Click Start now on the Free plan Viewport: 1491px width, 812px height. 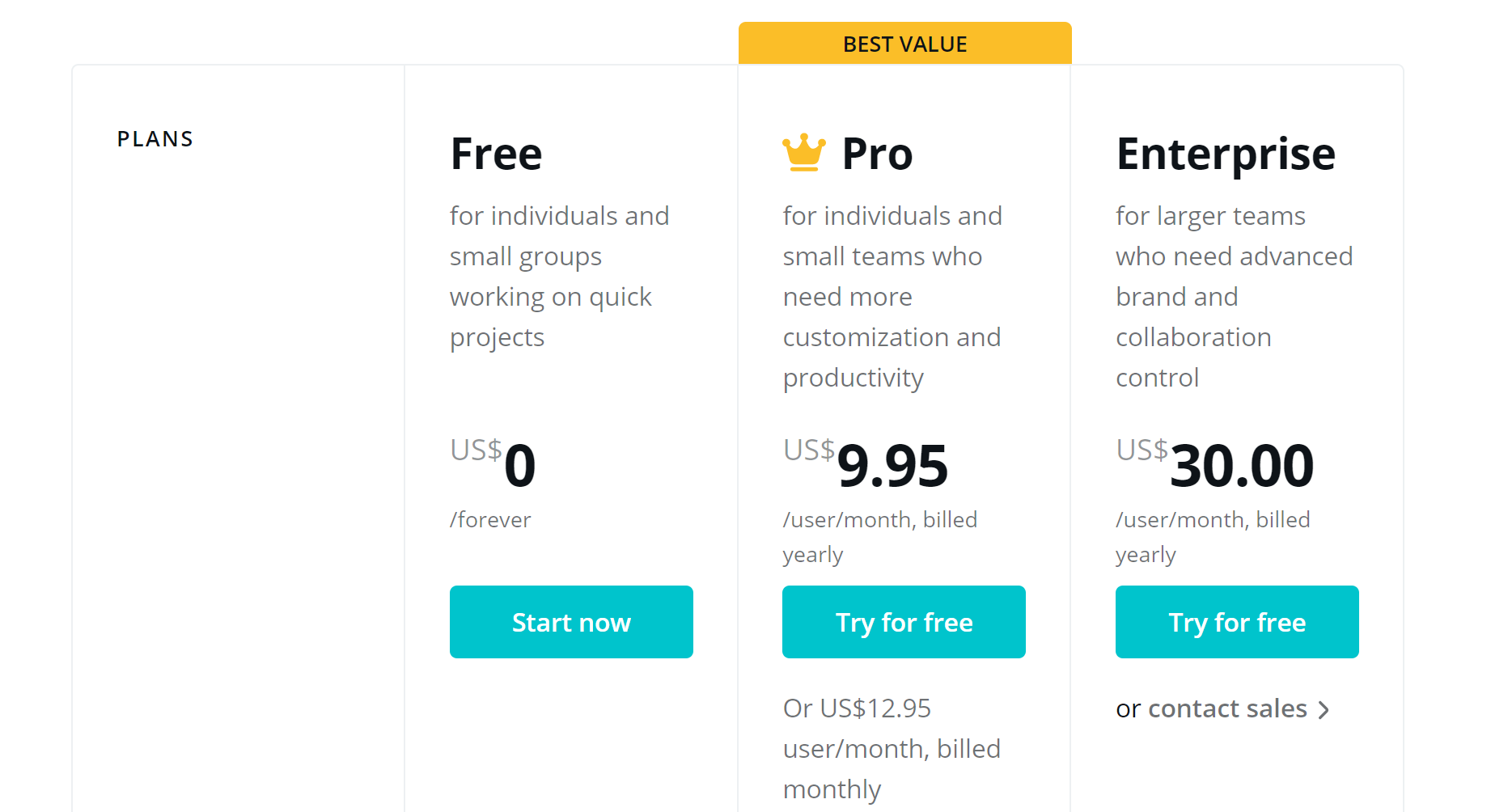pyautogui.click(x=571, y=621)
